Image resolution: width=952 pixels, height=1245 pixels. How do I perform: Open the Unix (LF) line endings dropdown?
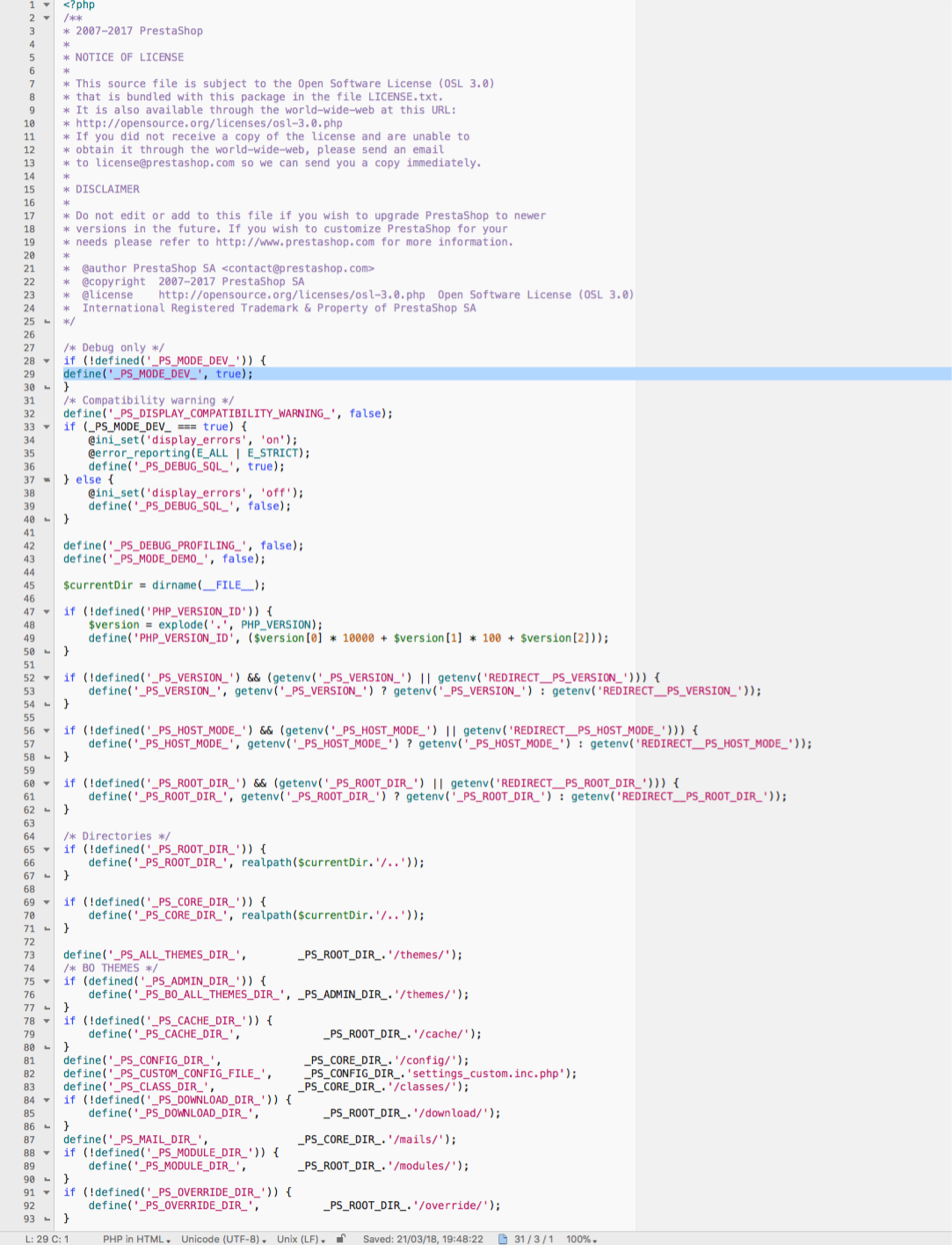(302, 1239)
